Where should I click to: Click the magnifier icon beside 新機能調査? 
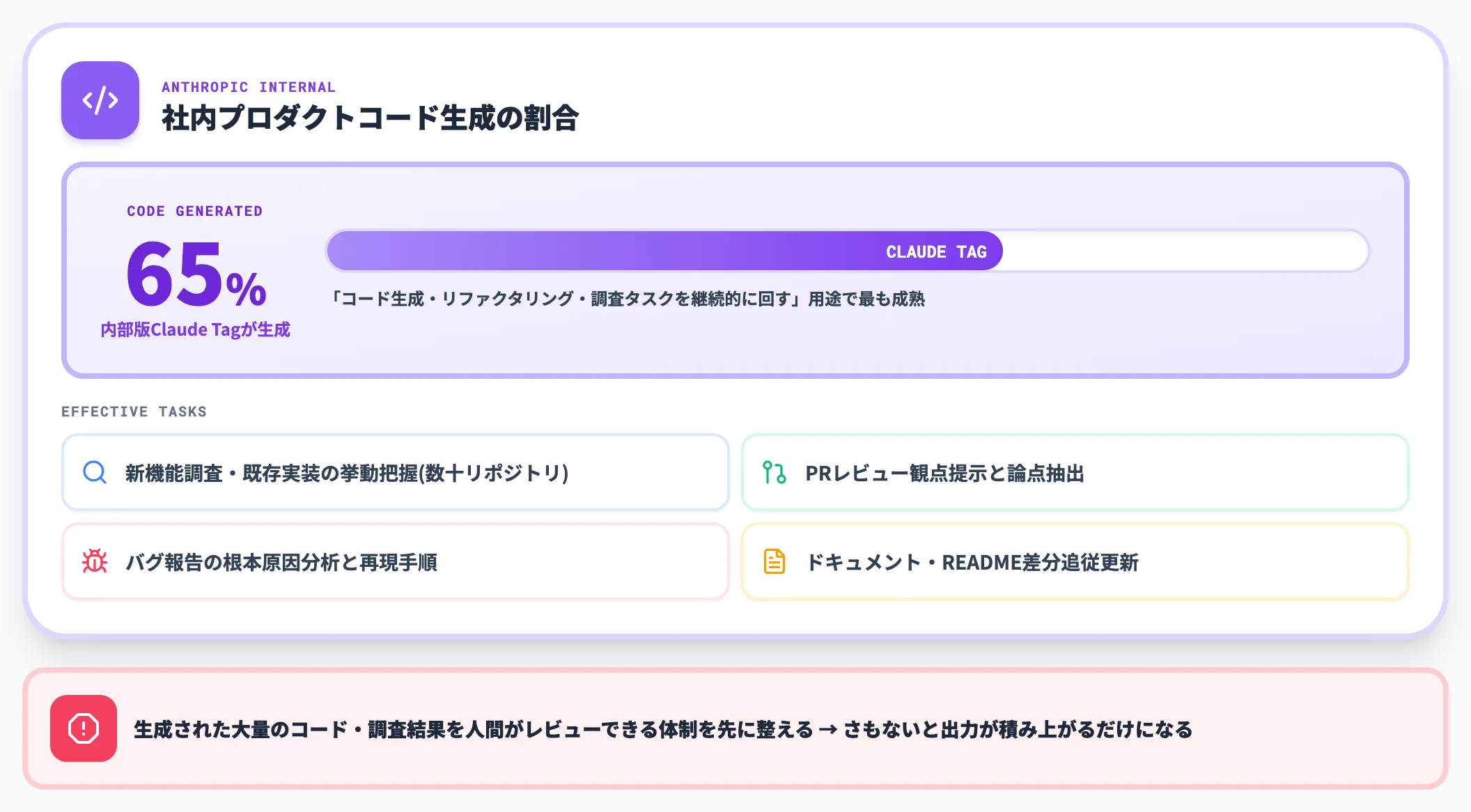point(95,473)
